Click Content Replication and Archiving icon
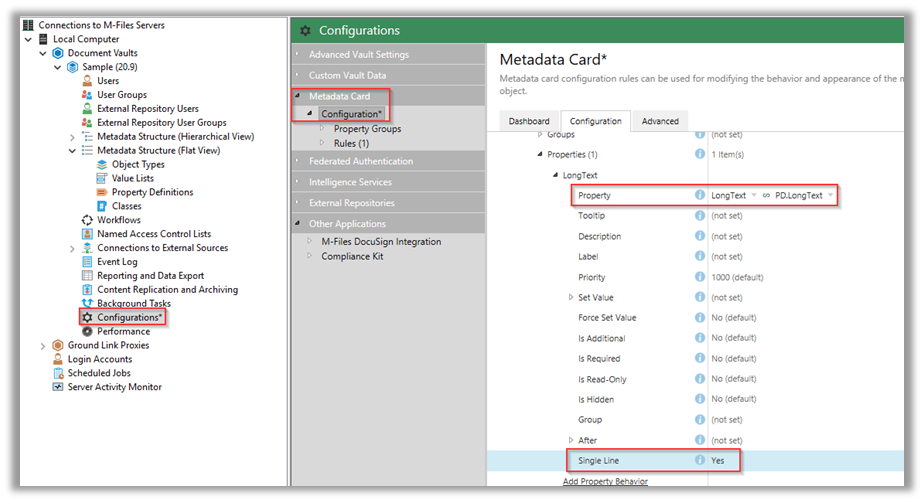The image size is (924, 502). (x=87, y=289)
